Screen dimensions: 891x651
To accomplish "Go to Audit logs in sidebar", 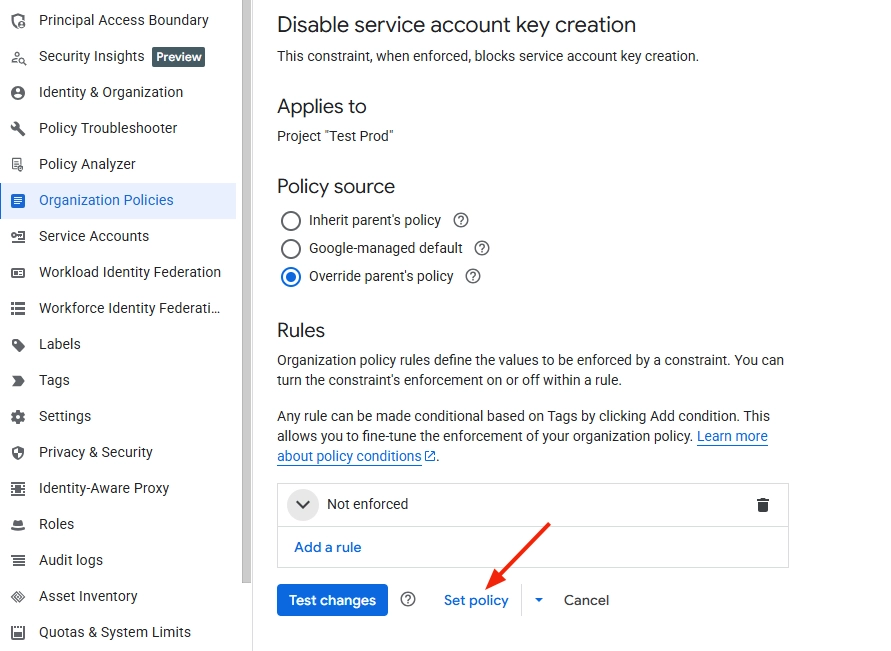I will [71, 560].
